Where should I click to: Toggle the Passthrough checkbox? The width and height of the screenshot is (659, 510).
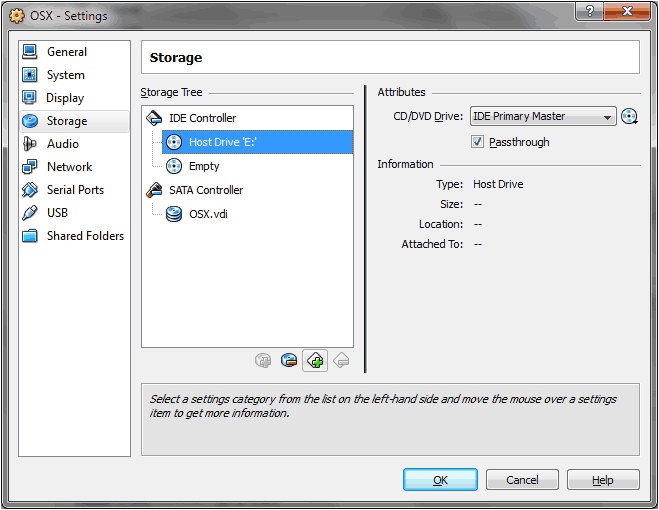pyautogui.click(x=477, y=142)
